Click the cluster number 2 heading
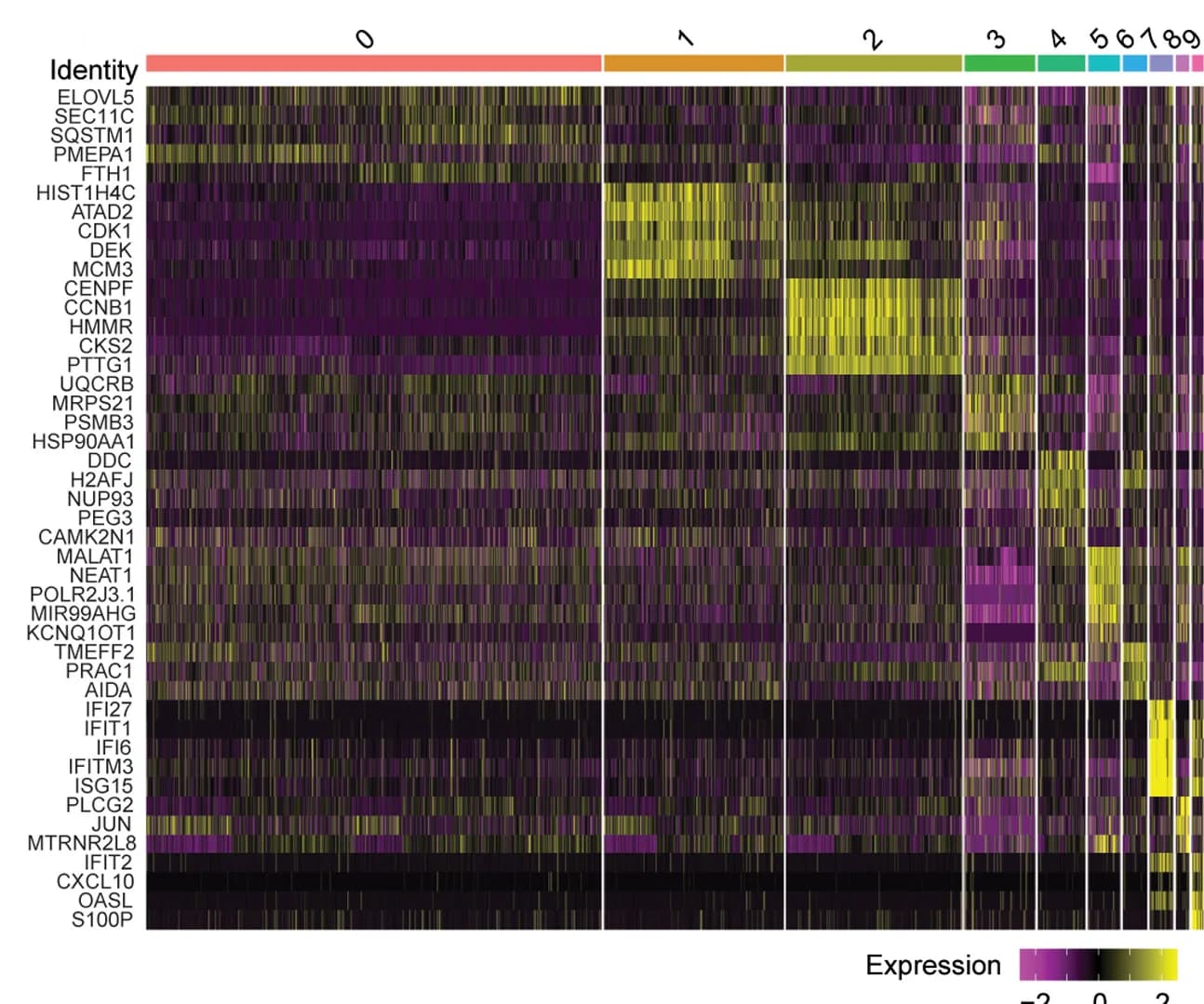Screen dimensions: 1204x1004 [x=872, y=38]
